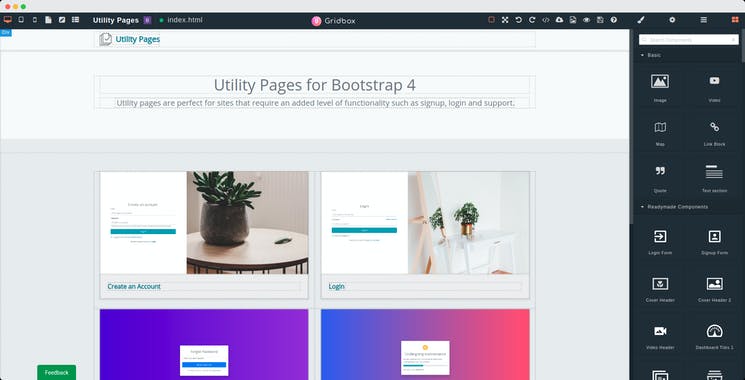
Task: Select the Cover Header 2 component
Action: point(714,289)
